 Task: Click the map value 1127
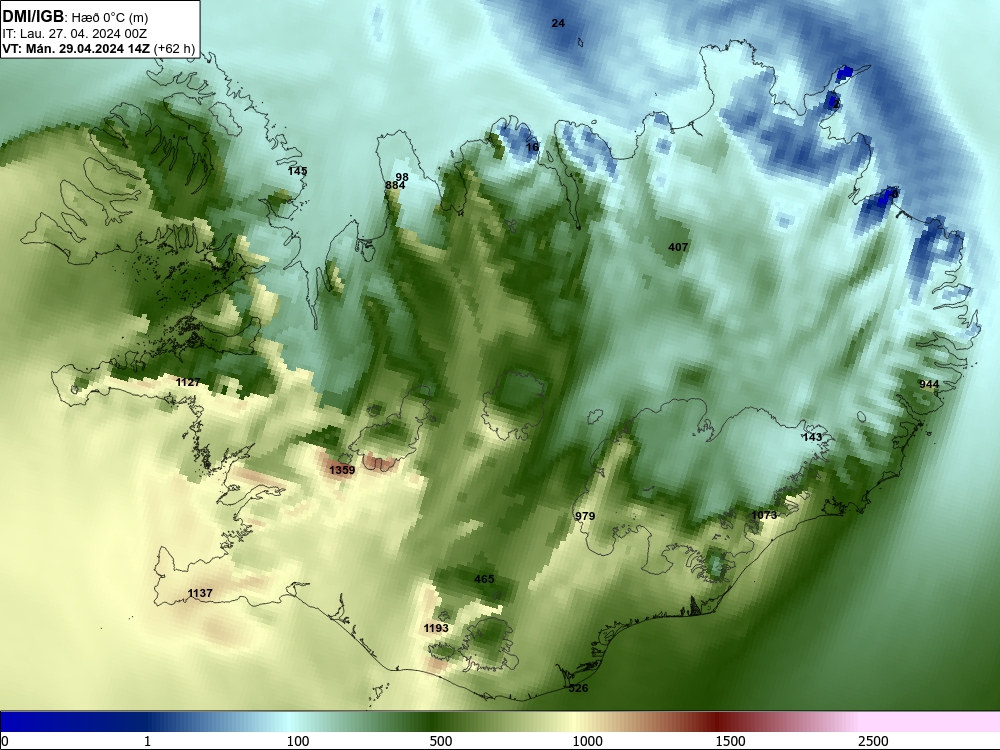(x=188, y=382)
